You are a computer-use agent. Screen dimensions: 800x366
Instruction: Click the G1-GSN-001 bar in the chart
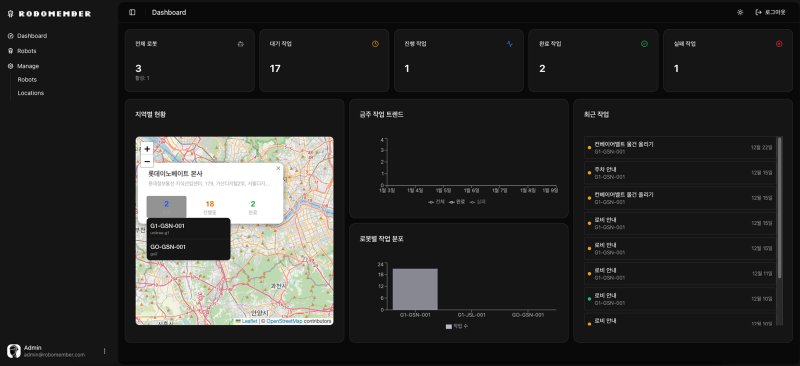(415, 289)
